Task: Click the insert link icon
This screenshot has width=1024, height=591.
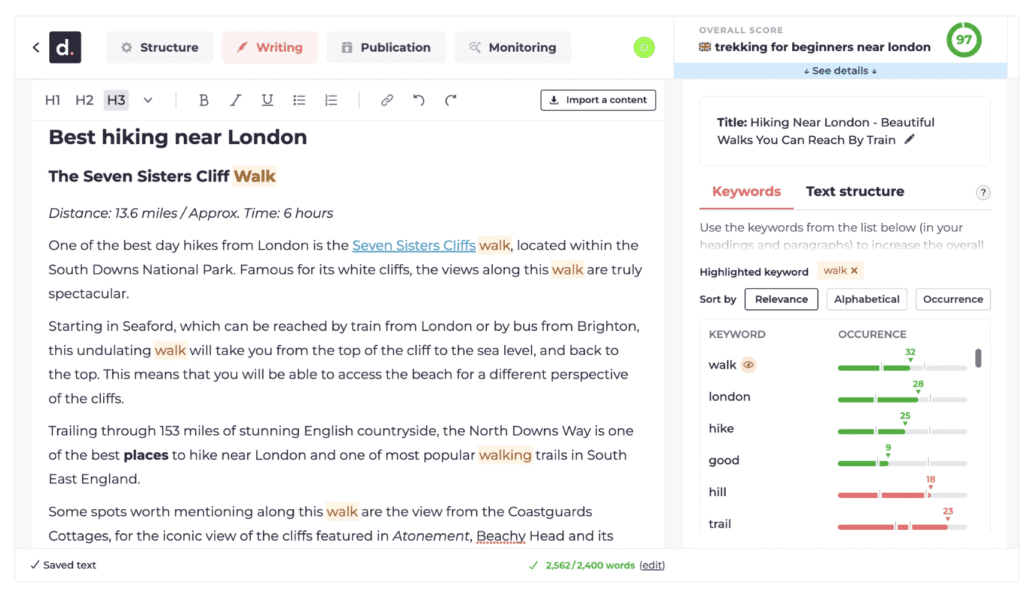Action: pyautogui.click(x=387, y=100)
